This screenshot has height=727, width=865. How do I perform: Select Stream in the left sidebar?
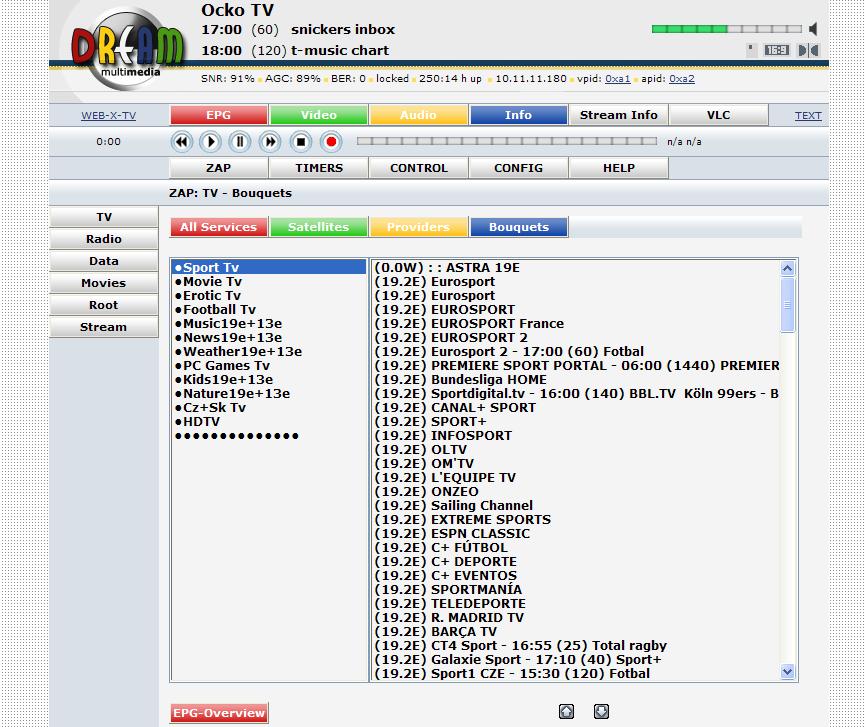(x=104, y=327)
